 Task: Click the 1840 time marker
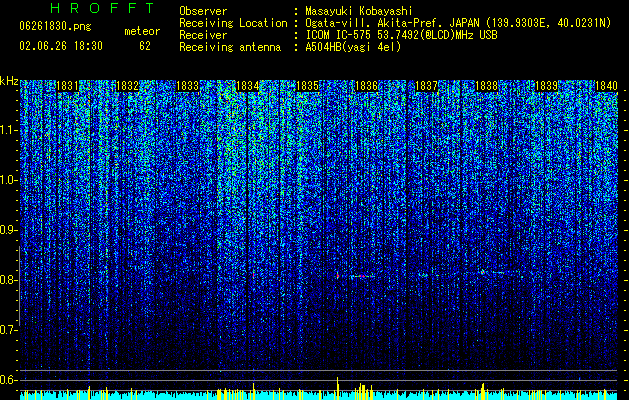point(606,86)
